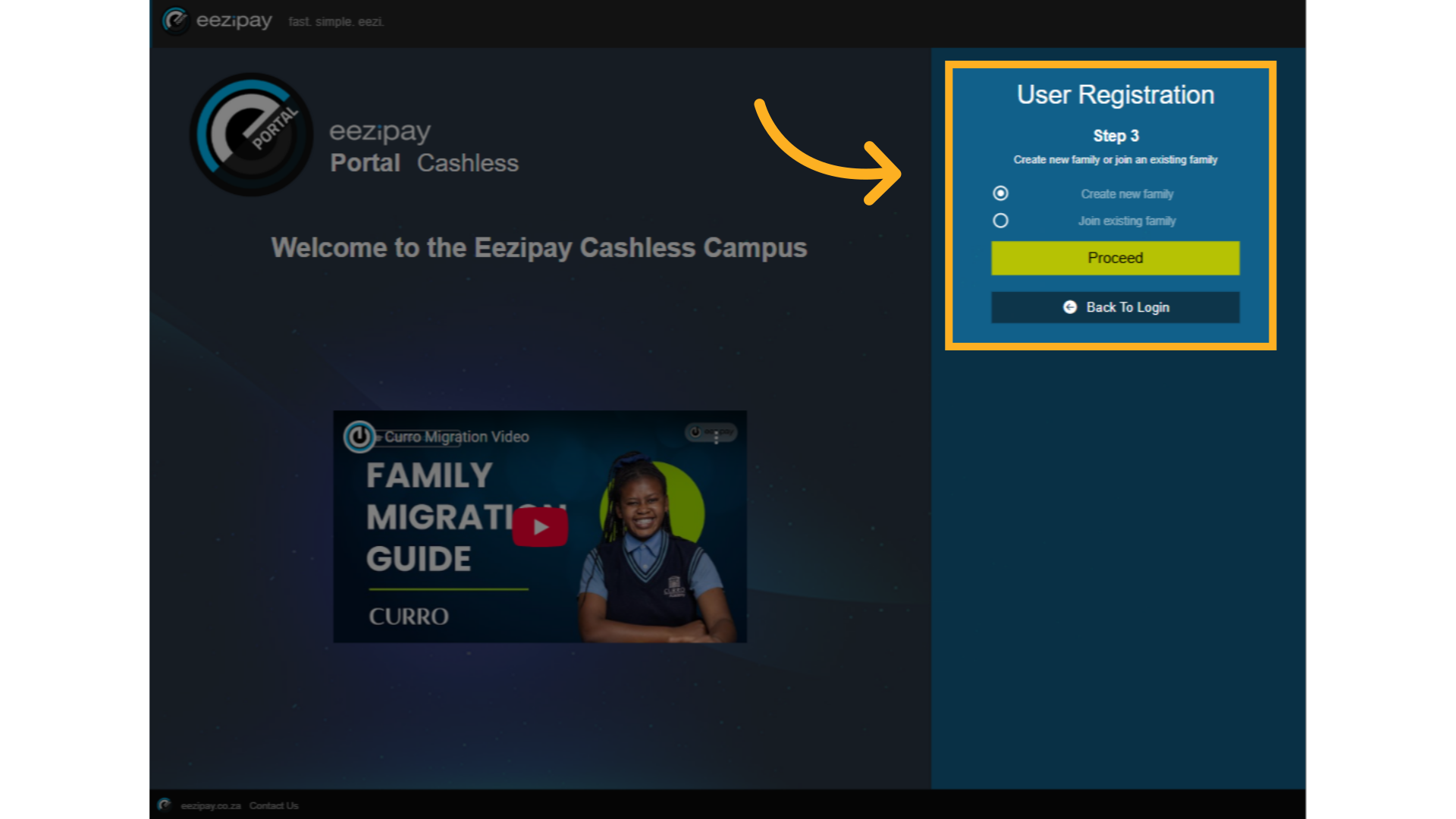Click the footer eezipay logo icon
Viewport: 1456px width, 819px height.
(165, 805)
